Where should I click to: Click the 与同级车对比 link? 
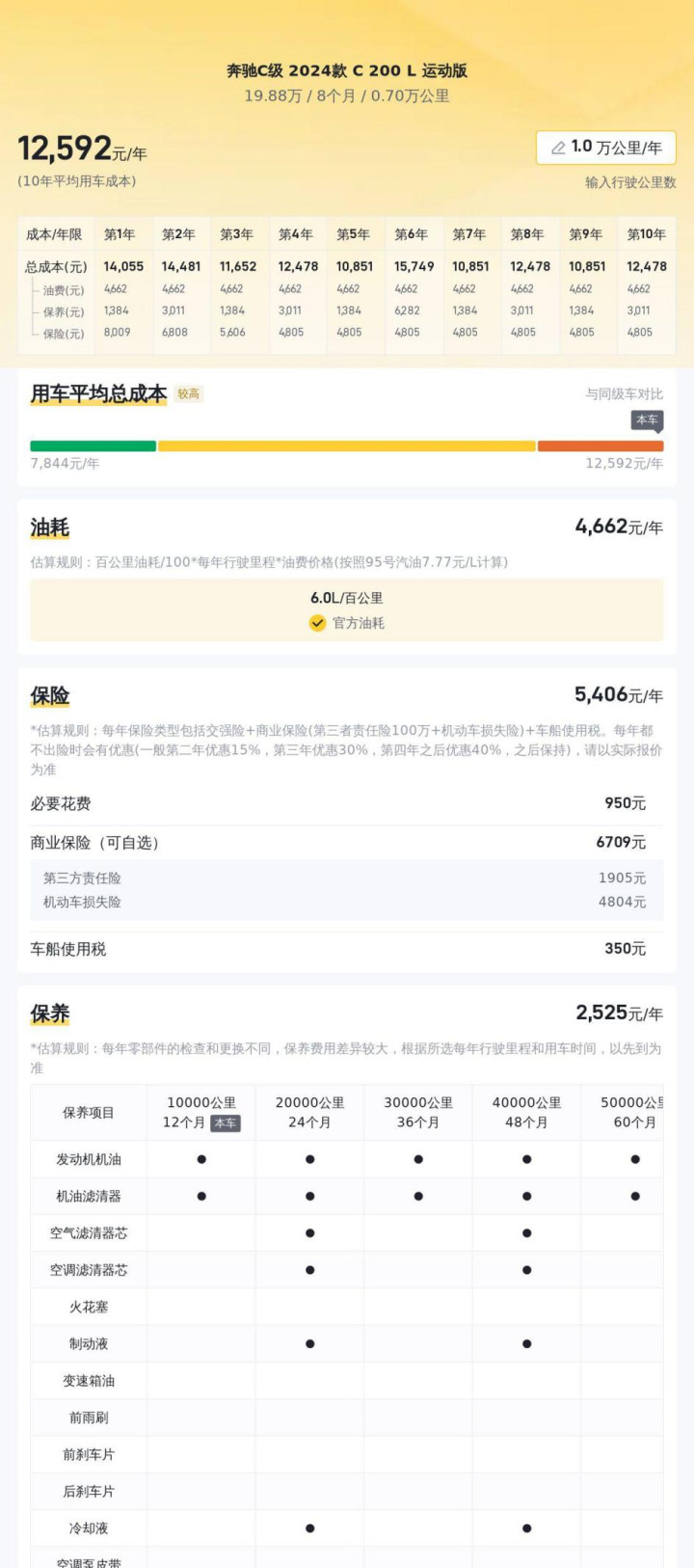[625, 393]
